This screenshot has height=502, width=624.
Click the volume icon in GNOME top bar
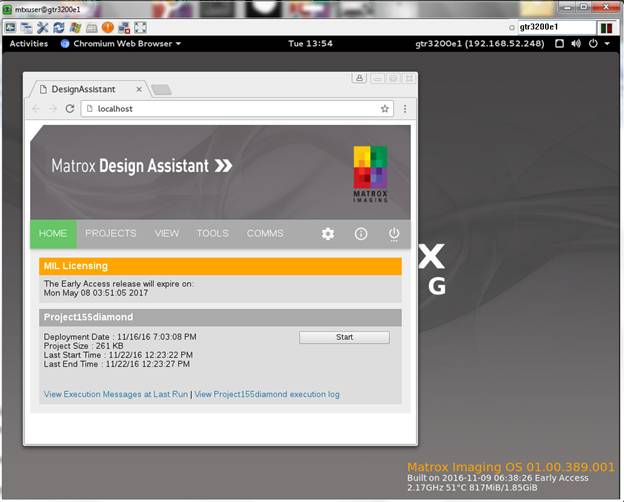pos(576,43)
